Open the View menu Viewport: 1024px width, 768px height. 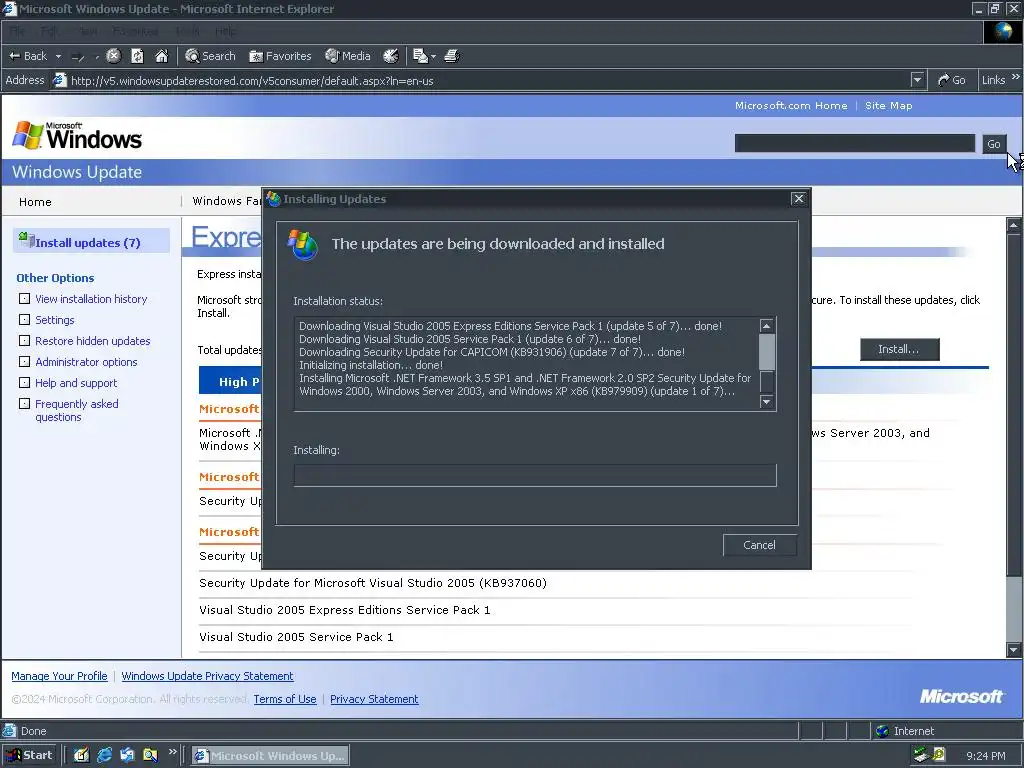[88, 31]
